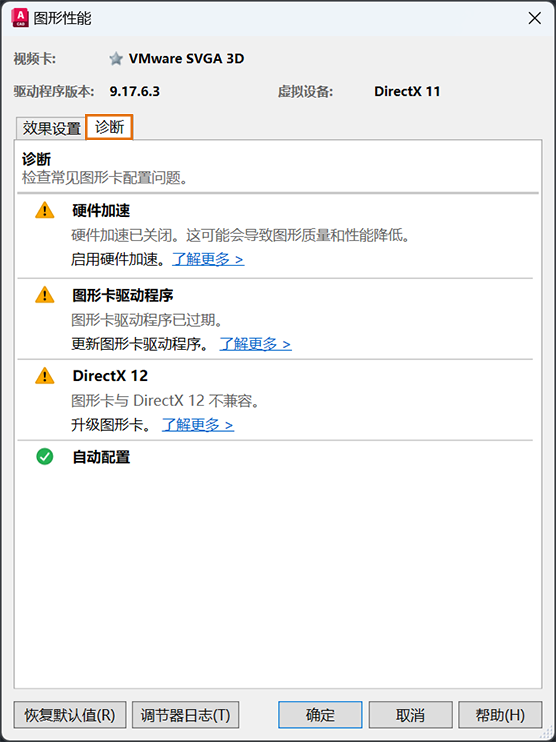
Task: Click the star icon beside VMware SVGA 3D
Action: coord(116,59)
